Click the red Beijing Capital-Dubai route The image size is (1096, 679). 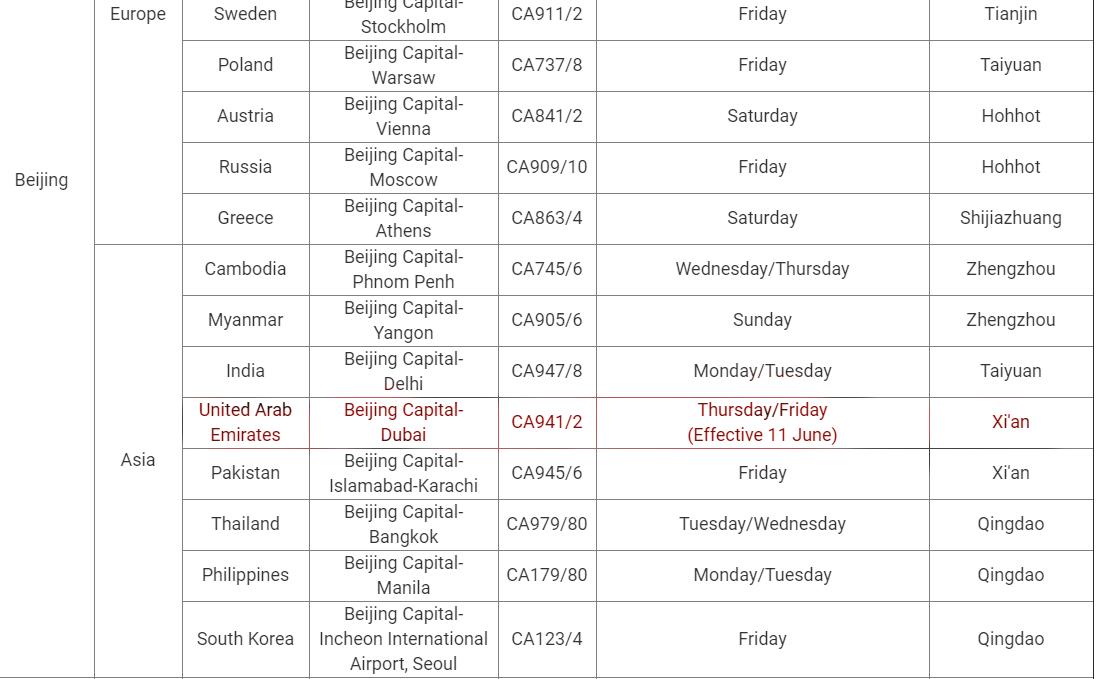click(x=403, y=422)
